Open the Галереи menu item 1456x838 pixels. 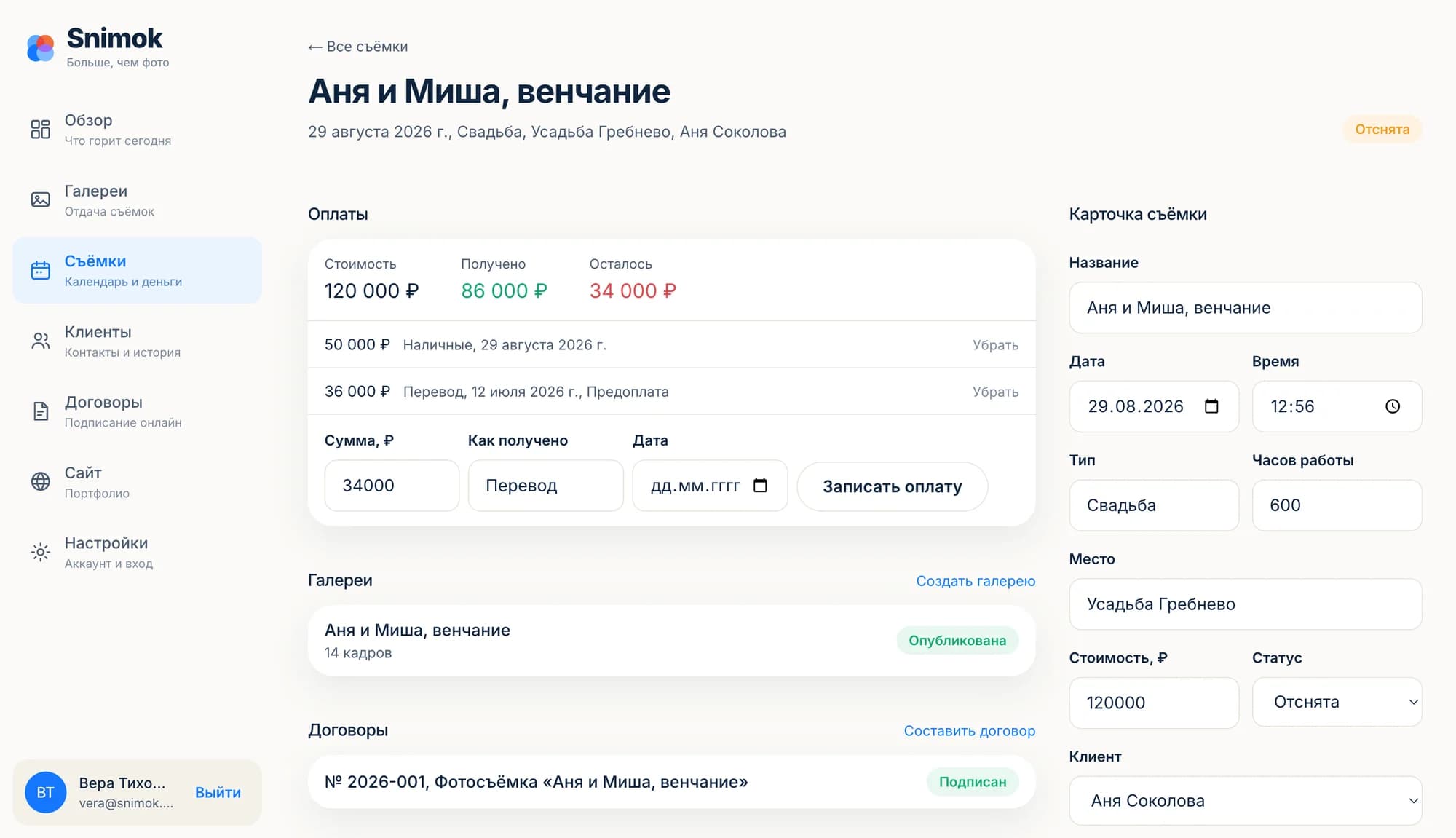(137, 200)
